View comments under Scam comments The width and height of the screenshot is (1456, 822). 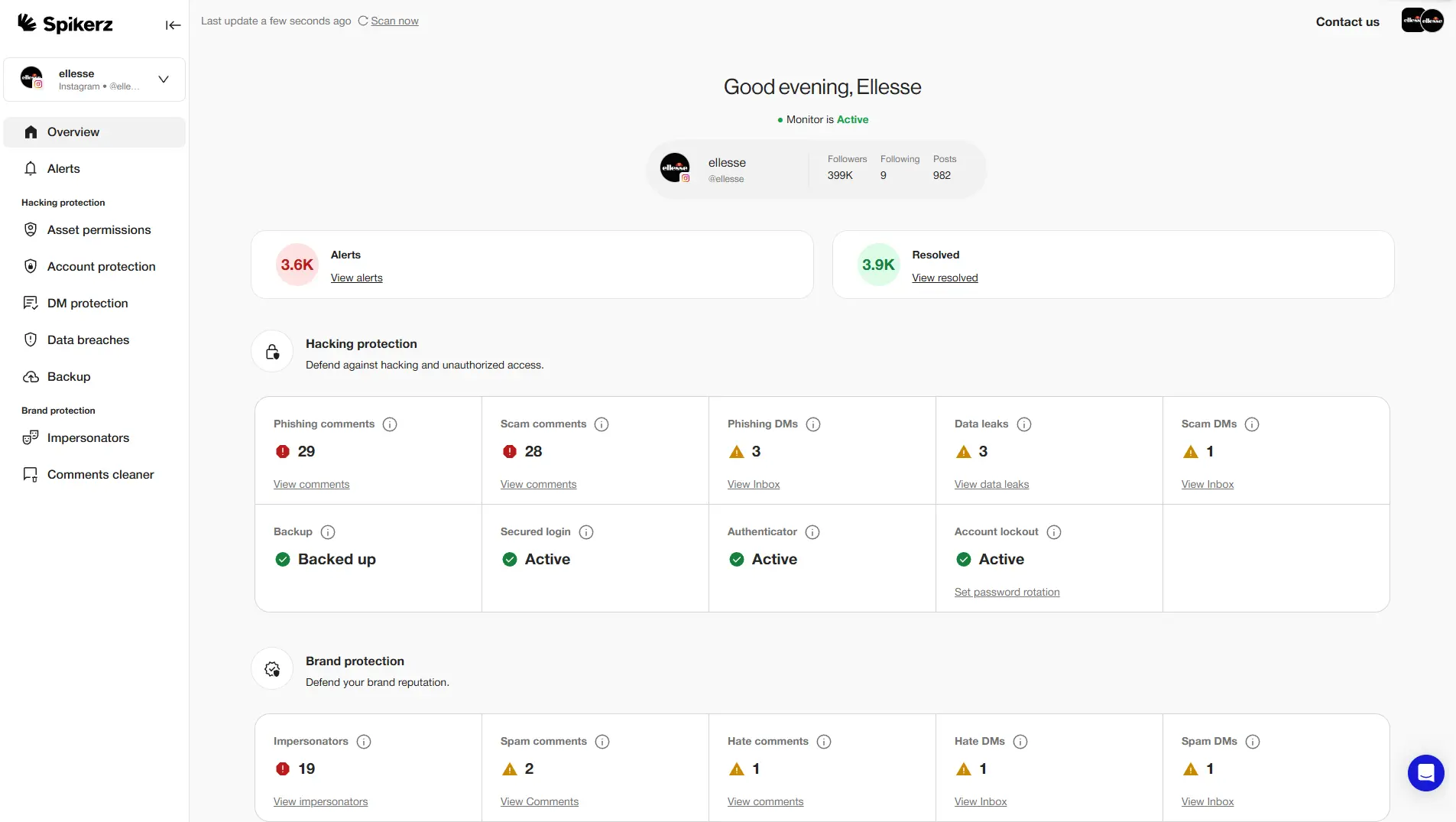(538, 484)
